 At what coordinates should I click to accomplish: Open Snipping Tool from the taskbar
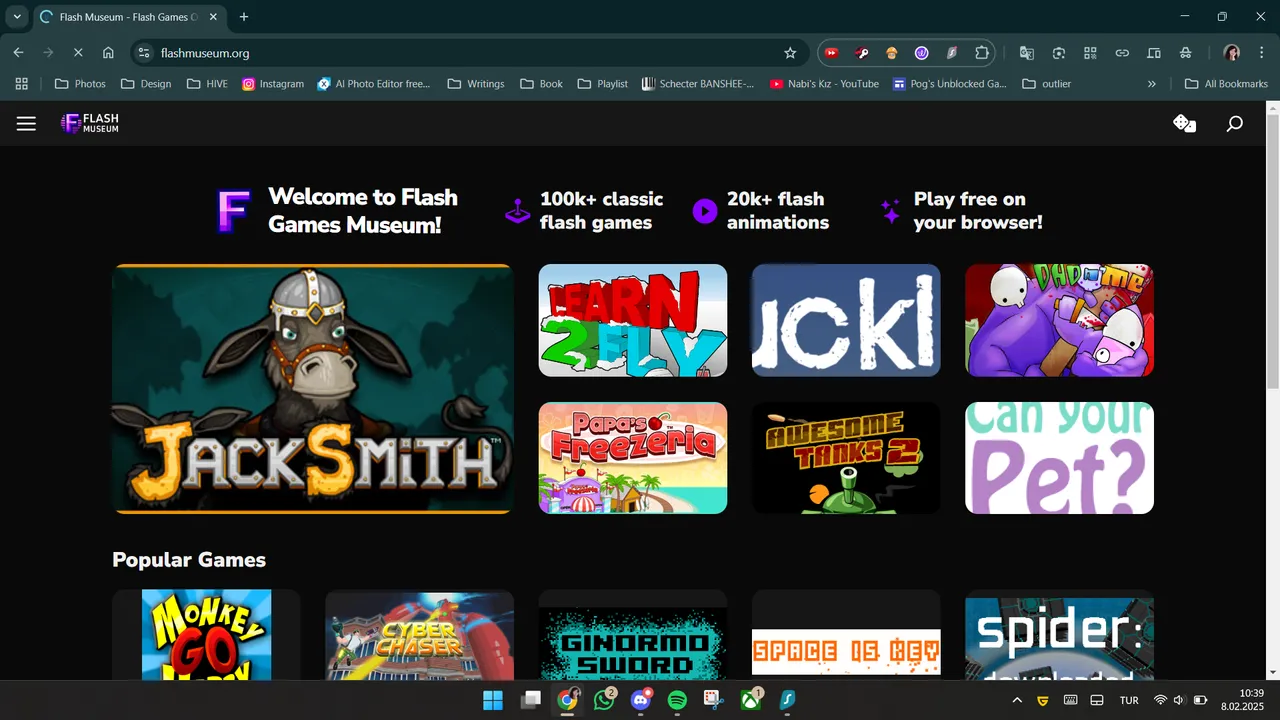point(713,700)
